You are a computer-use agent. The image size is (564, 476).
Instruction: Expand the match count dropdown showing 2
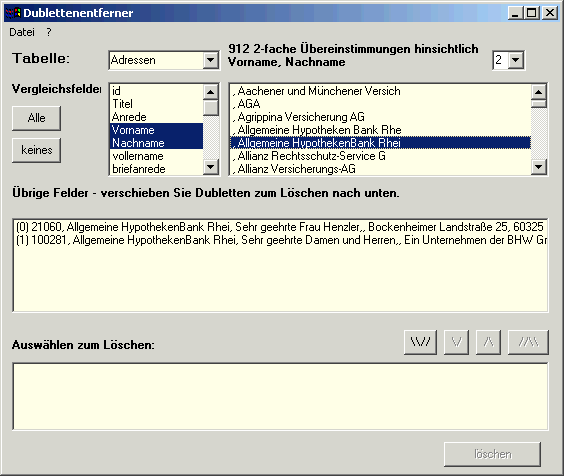point(515,60)
